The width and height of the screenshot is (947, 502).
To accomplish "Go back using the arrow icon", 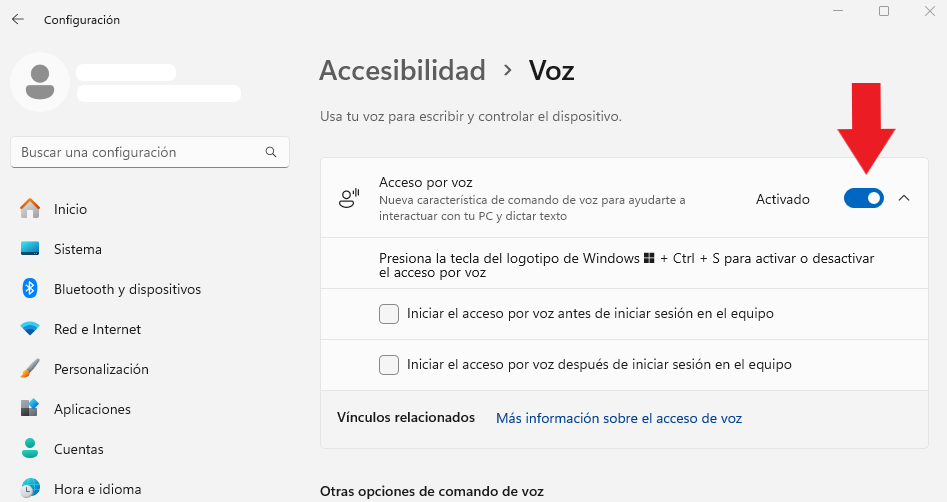I will click(x=18, y=19).
